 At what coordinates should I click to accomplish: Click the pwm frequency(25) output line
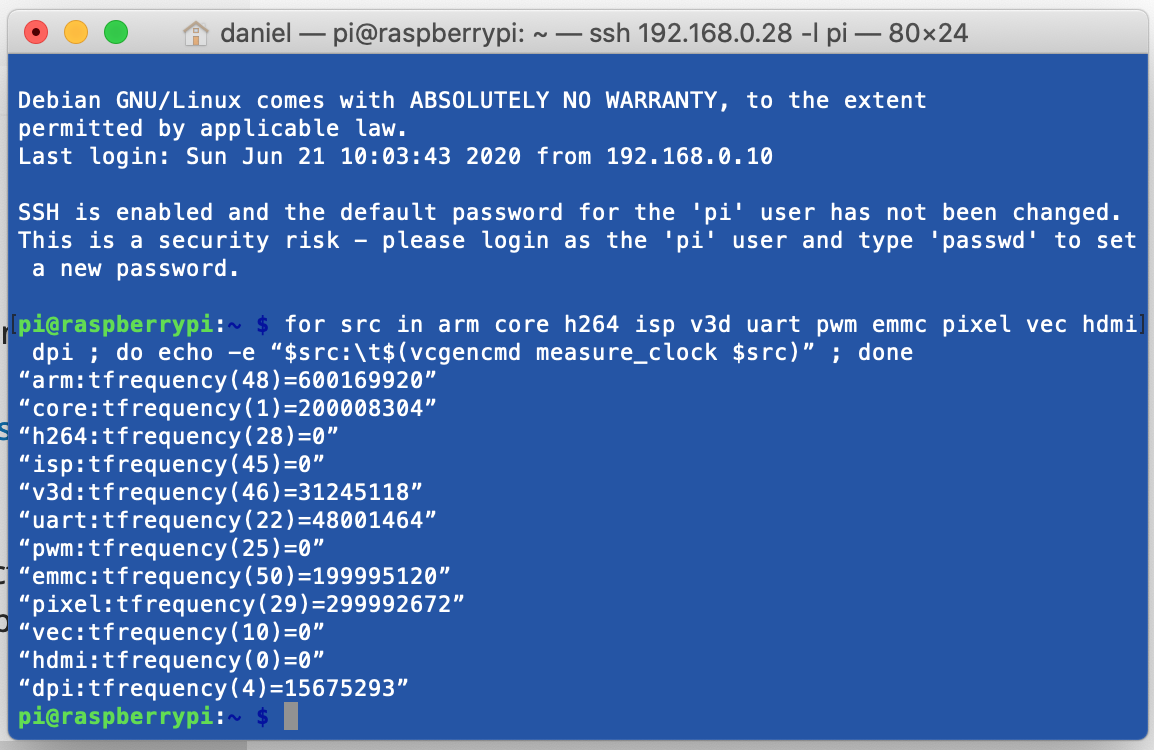click(172, 548)
